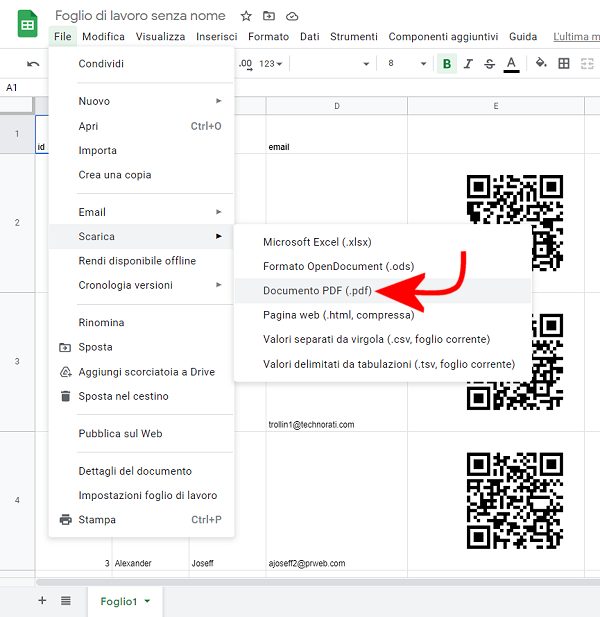Click the last edit link L'ultima m...
The image size is (600, 617).
point(576,37)
